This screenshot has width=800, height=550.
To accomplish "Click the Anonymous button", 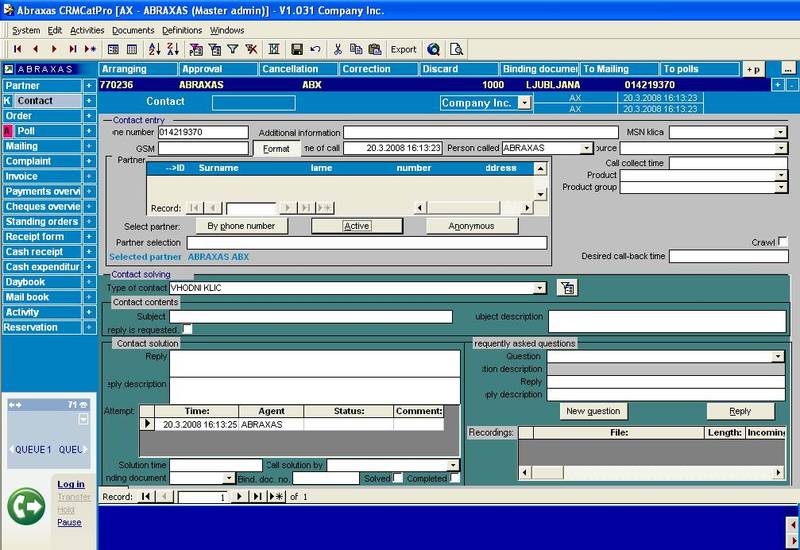I will 471,226.
